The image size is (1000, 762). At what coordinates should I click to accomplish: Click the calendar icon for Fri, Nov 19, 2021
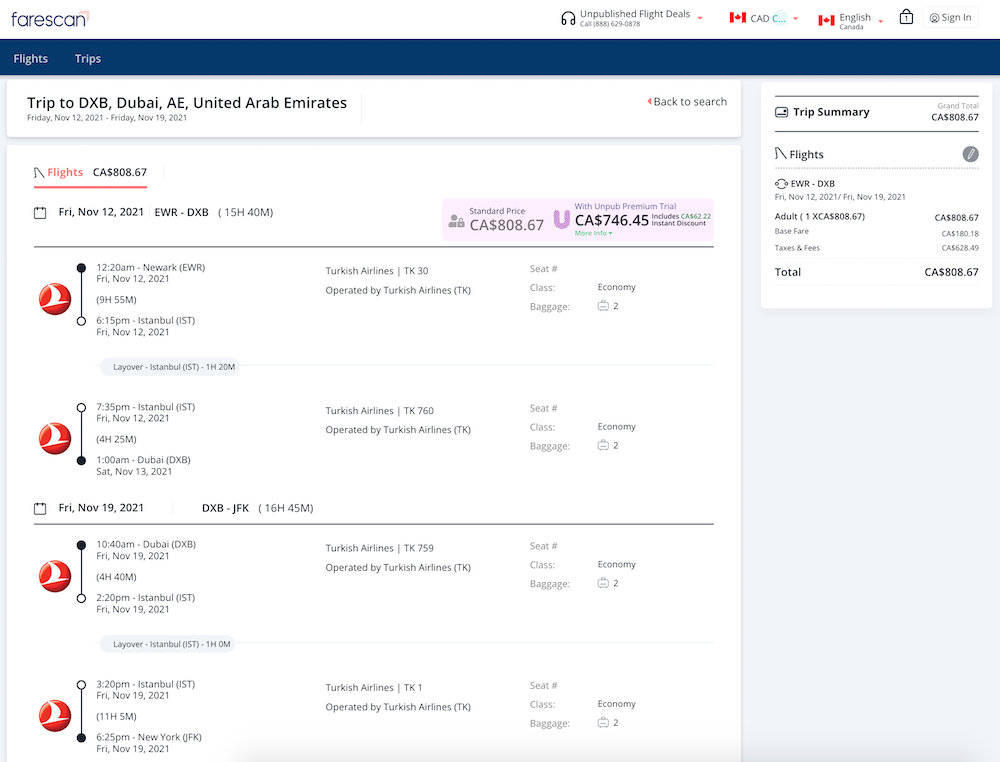coord(40,508)
